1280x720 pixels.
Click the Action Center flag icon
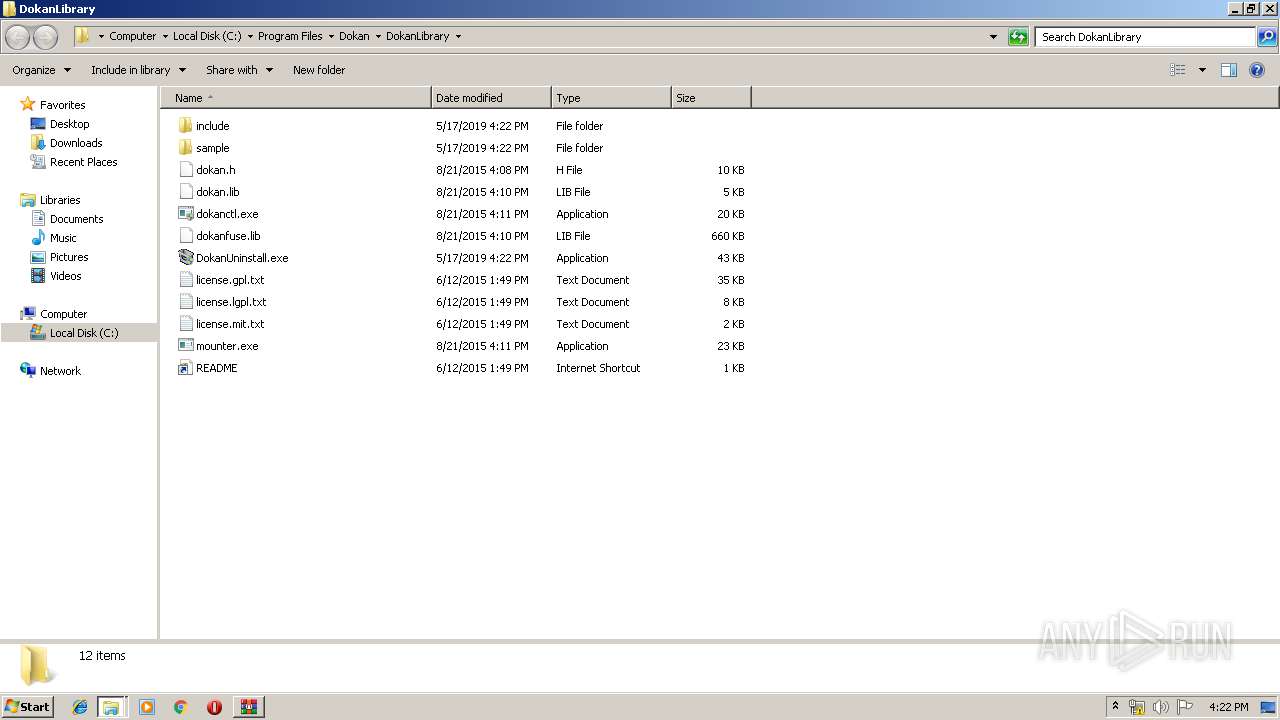click(1185, 707)
